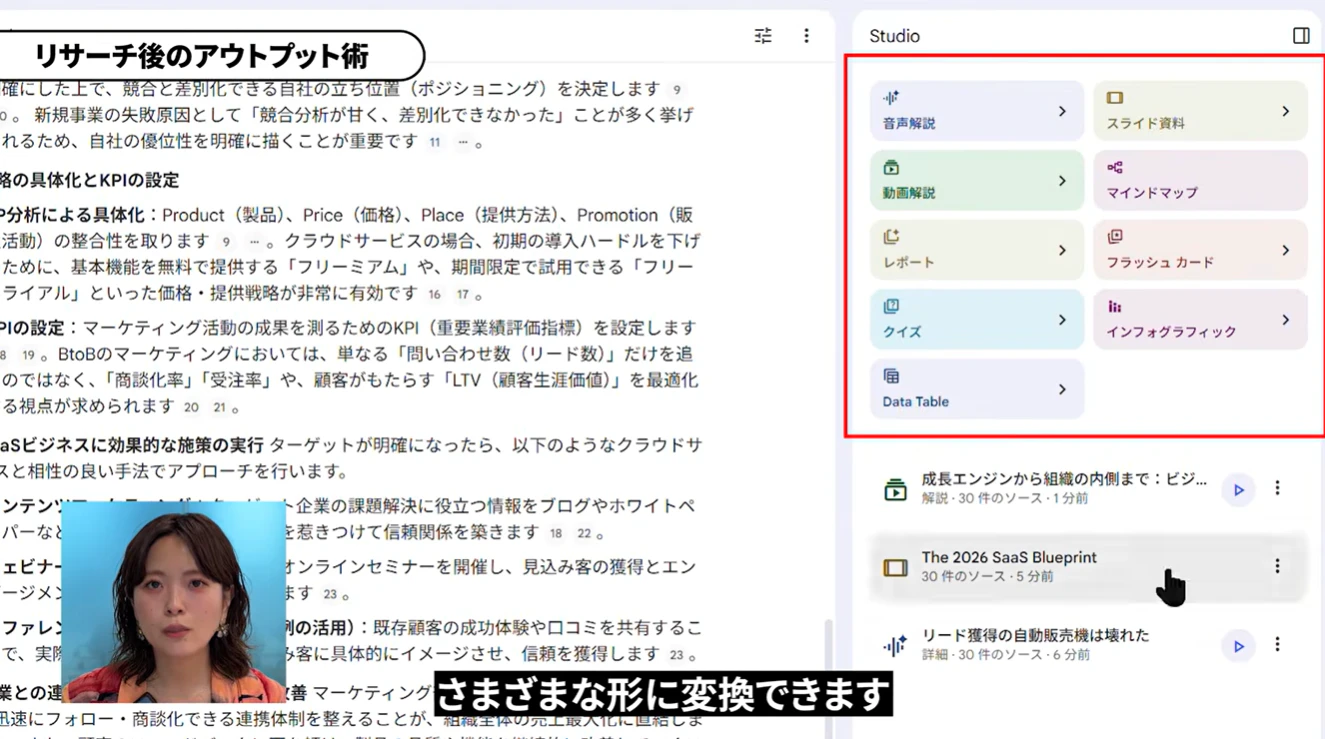Image resolution: width=1325 pixels, height=739 pixels.
Task: Generate a 音声解説 audio overview
Action: pyautogui.click(x=977, y=111)
